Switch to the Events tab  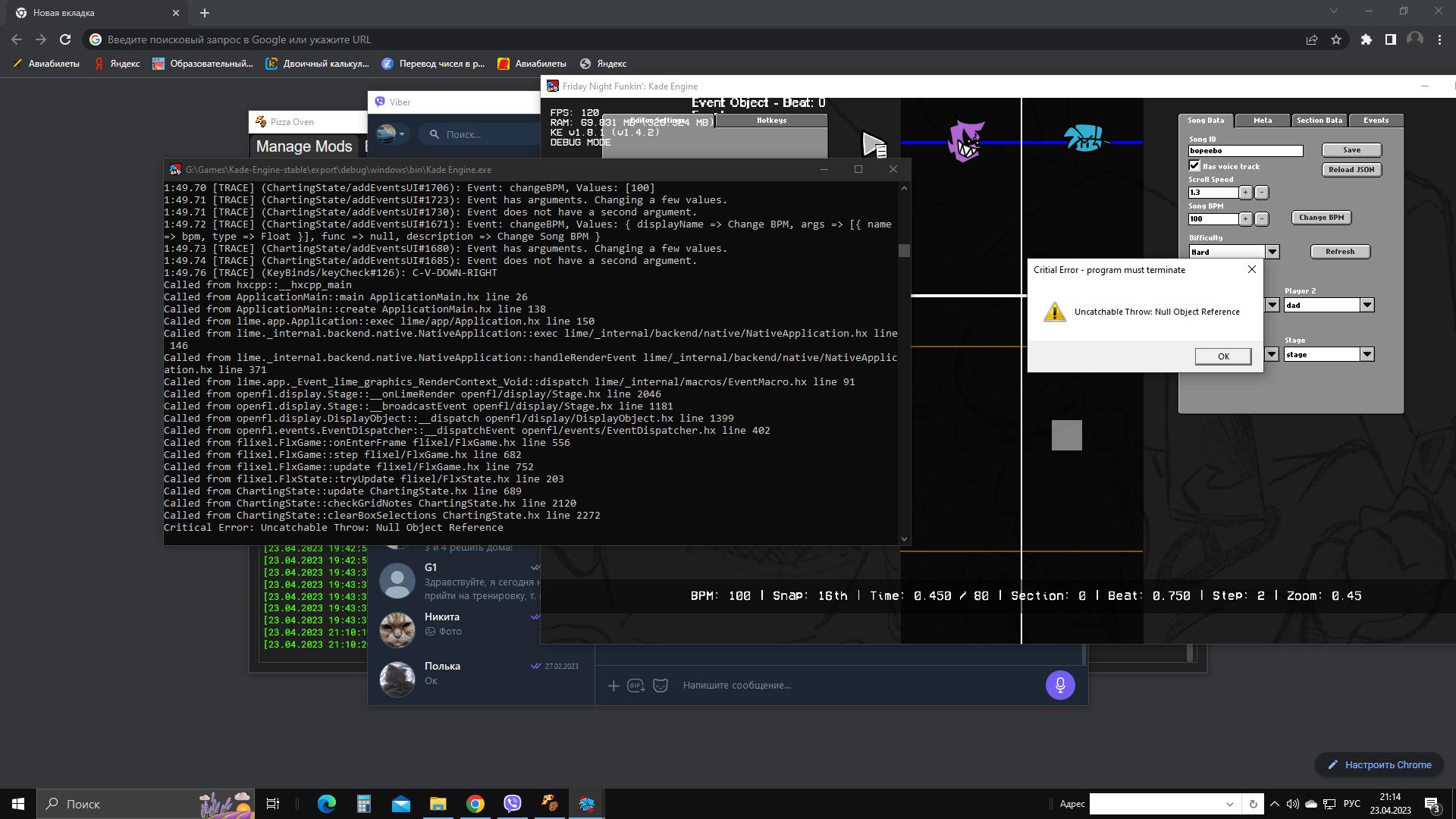1376,120
